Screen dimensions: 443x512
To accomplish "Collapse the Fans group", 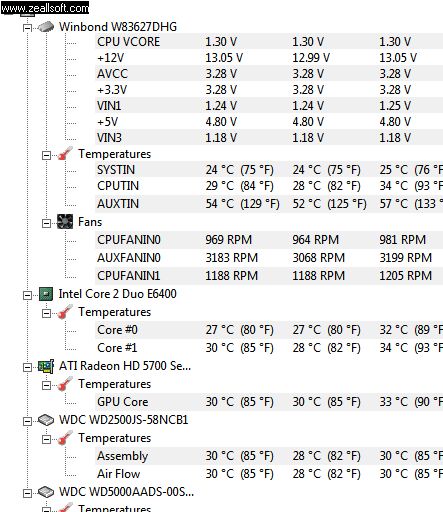I will click(46, 223).
